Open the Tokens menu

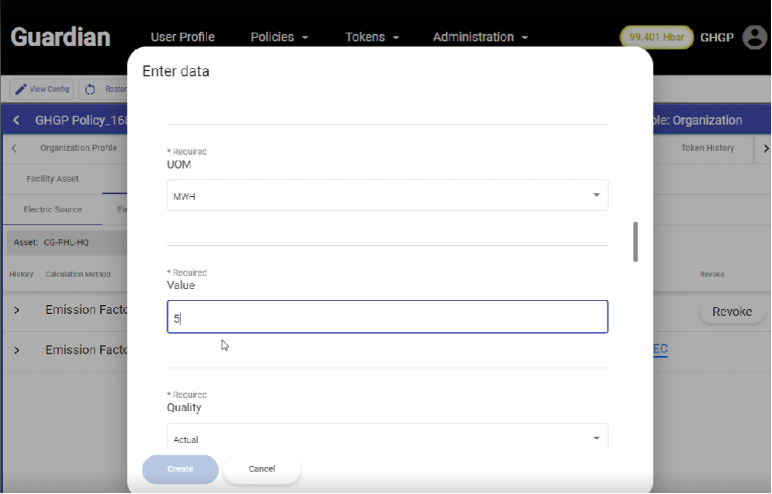pos(372,37)
